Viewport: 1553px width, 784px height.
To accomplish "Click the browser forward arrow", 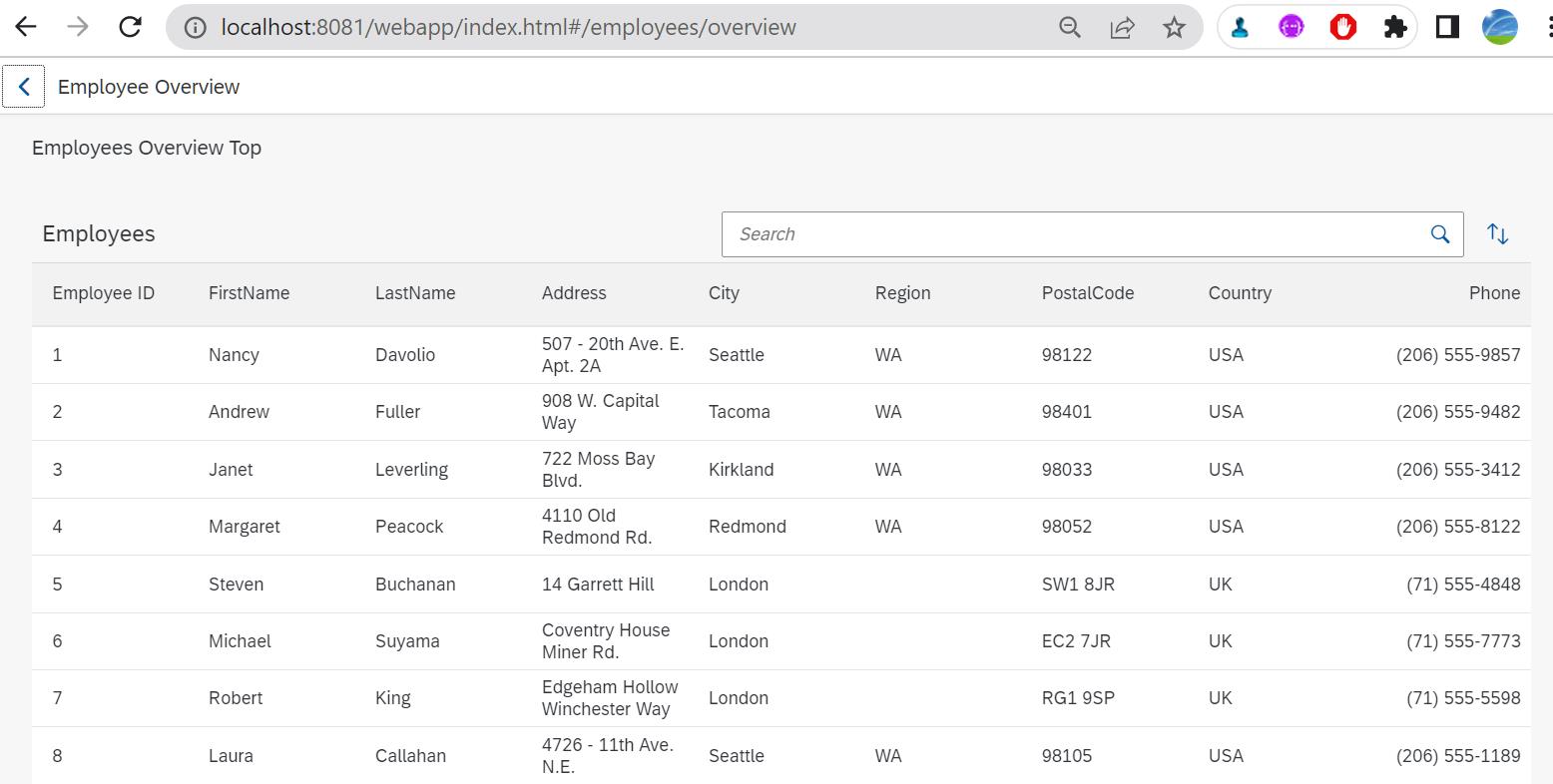I will pyautogui.click(x=78, y=27).
